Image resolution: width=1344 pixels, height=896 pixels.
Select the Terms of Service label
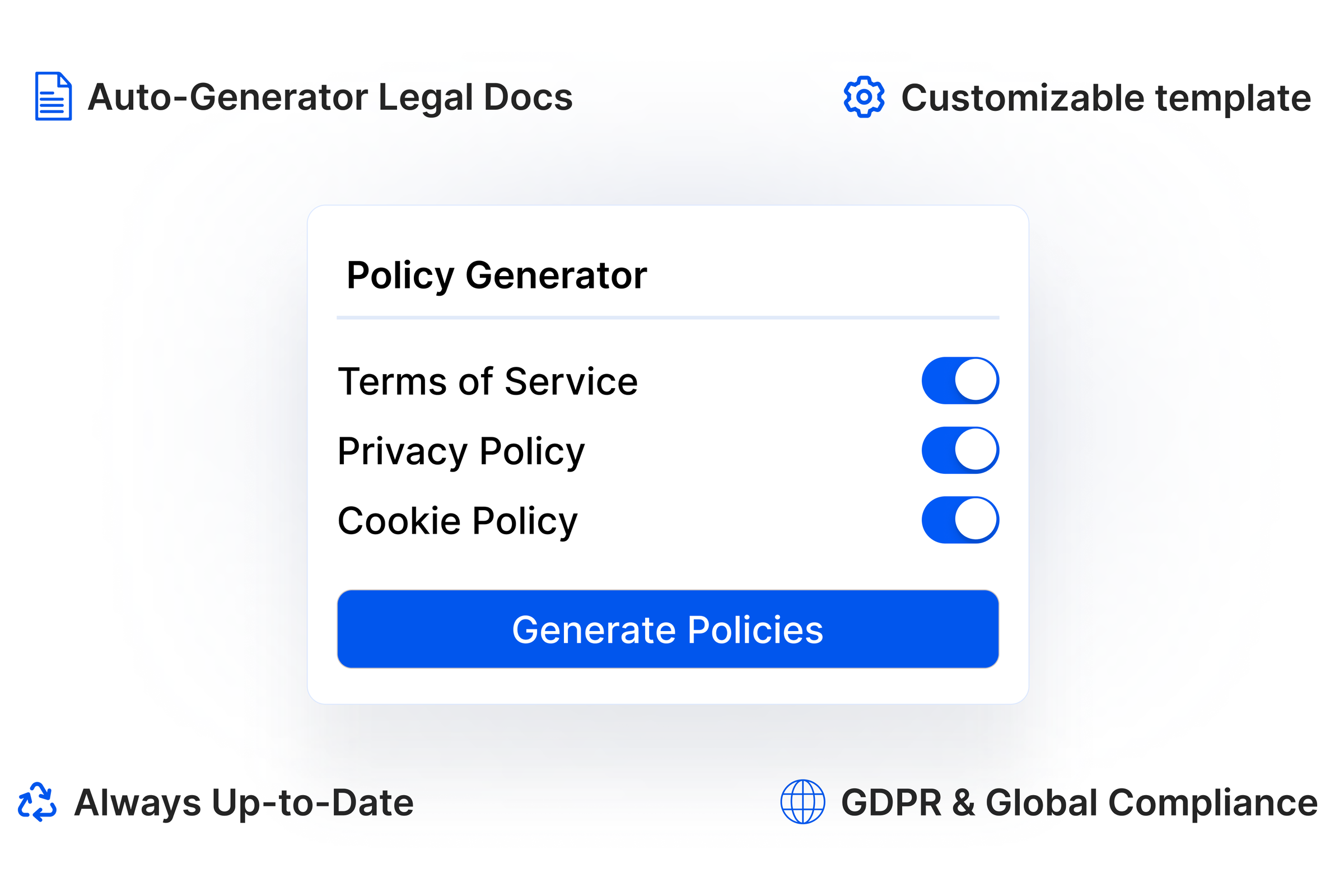tap(487, 381)
